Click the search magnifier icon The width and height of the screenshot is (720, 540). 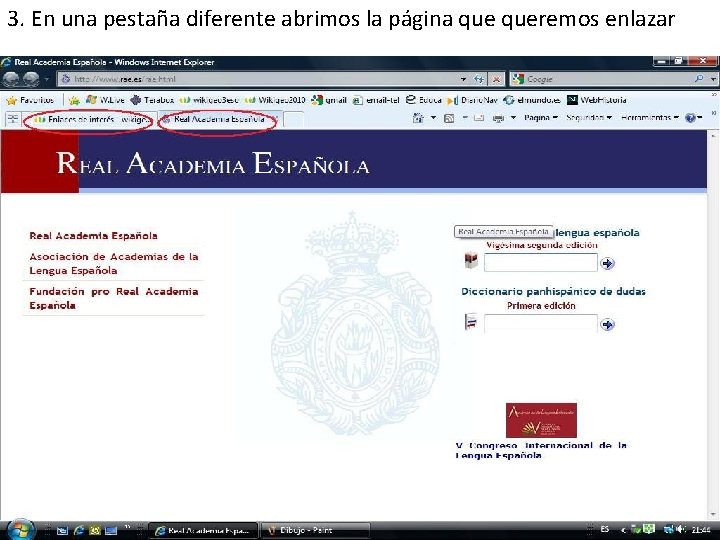pyautogui.click(x=699, y=79)
